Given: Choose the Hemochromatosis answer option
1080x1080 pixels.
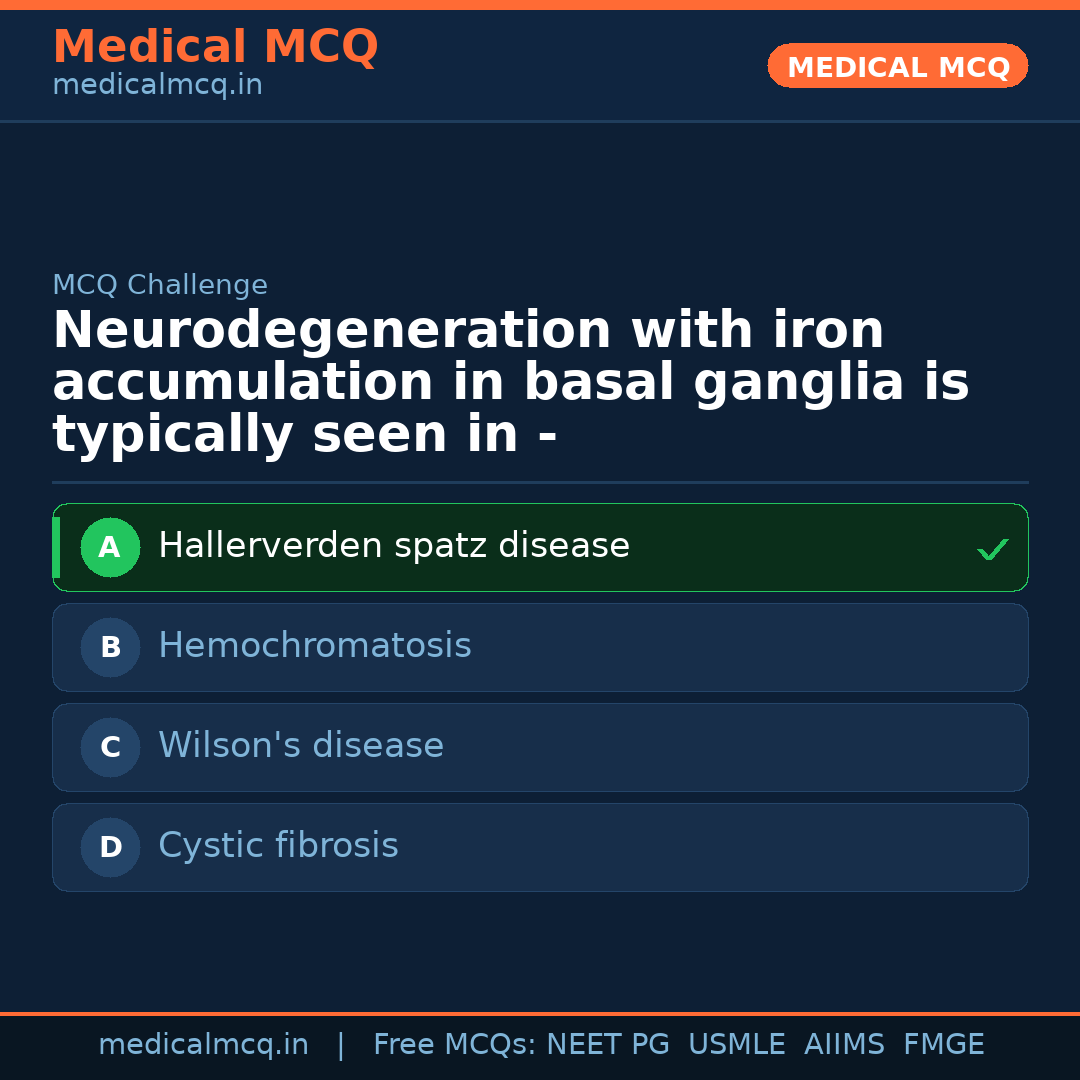Looking at the screenshot, I should coord(315,646).
